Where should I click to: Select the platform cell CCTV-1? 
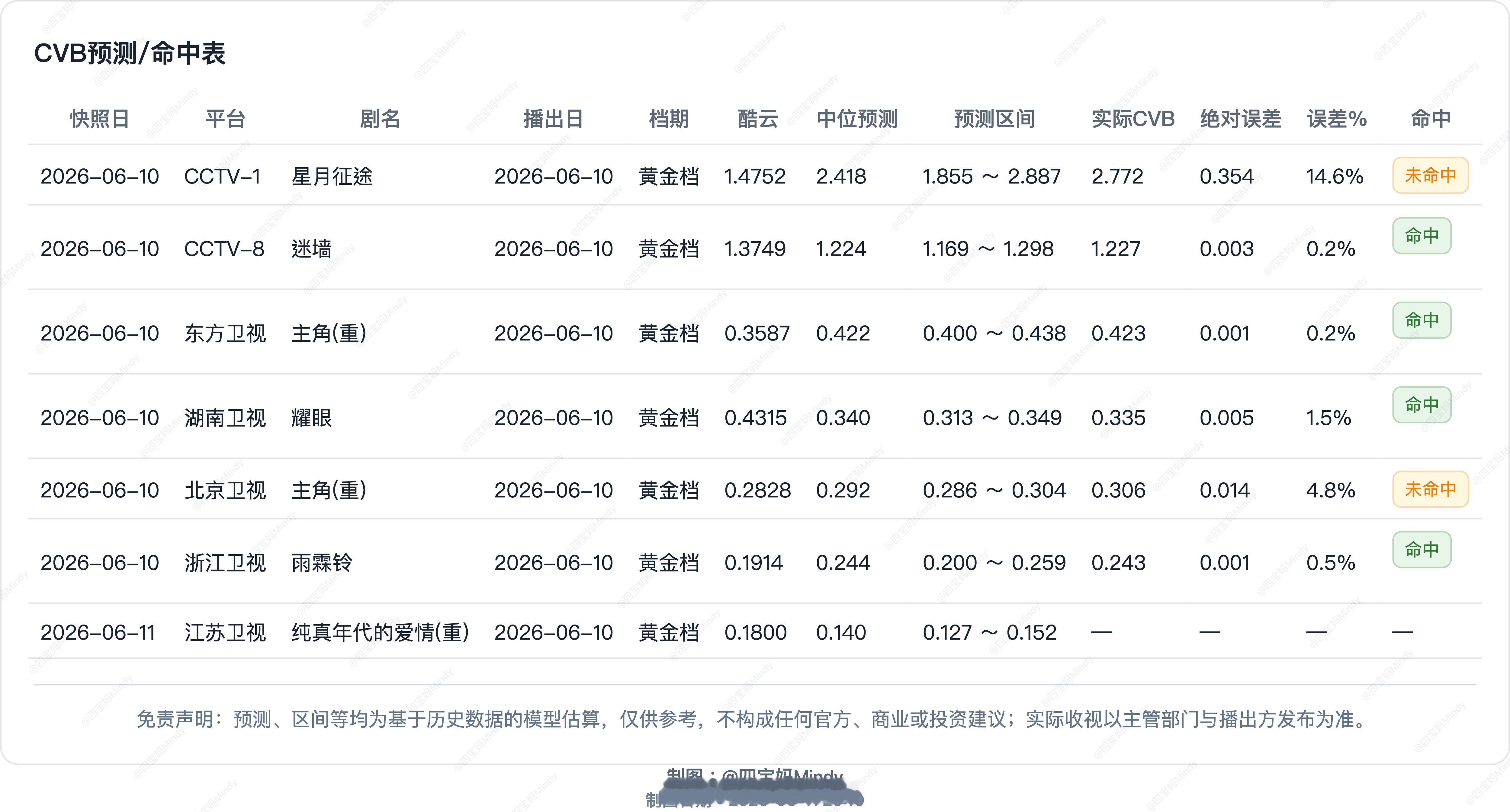222,176
